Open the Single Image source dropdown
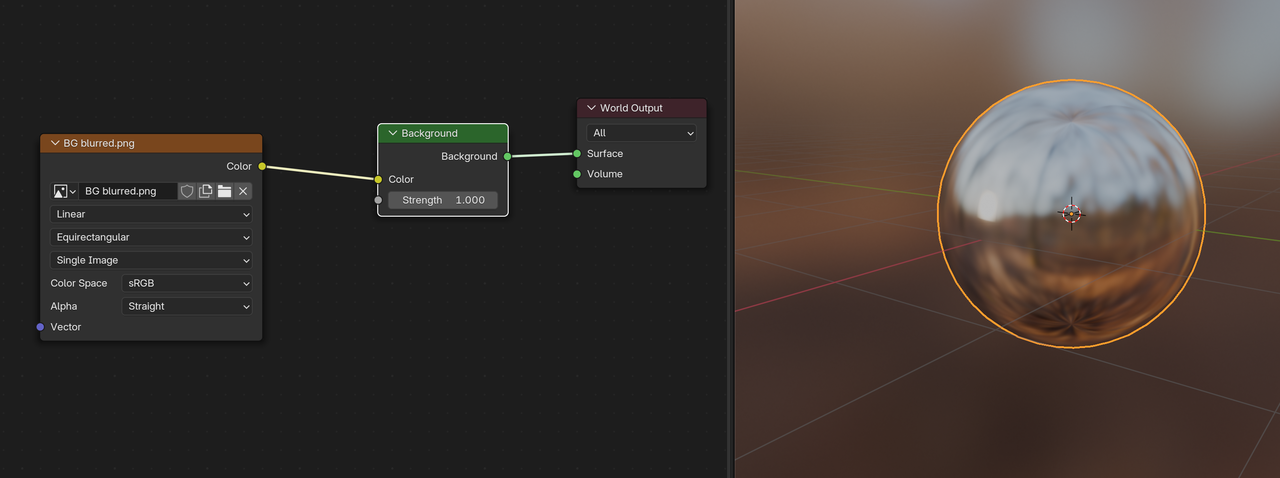Image resolution: width=1280 pixels, height=478 pixels. (x=151, y=260)
